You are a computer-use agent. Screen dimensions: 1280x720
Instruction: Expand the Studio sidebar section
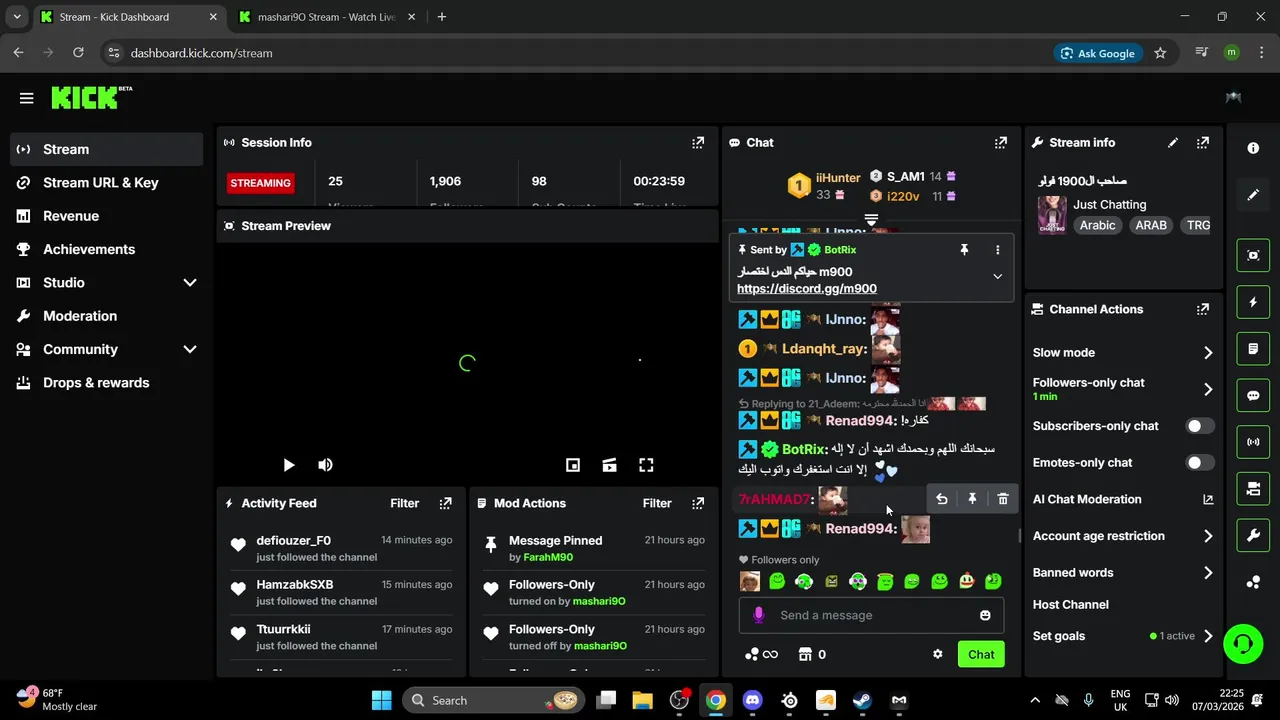coord(190,283)
